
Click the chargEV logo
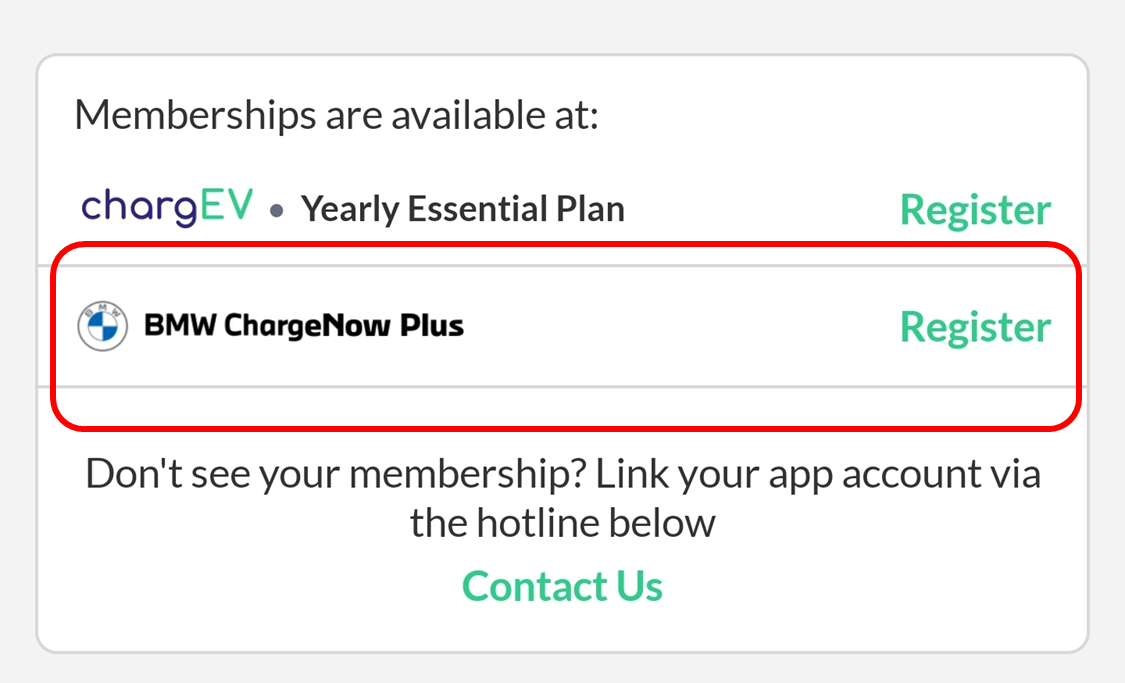[166, 206]
